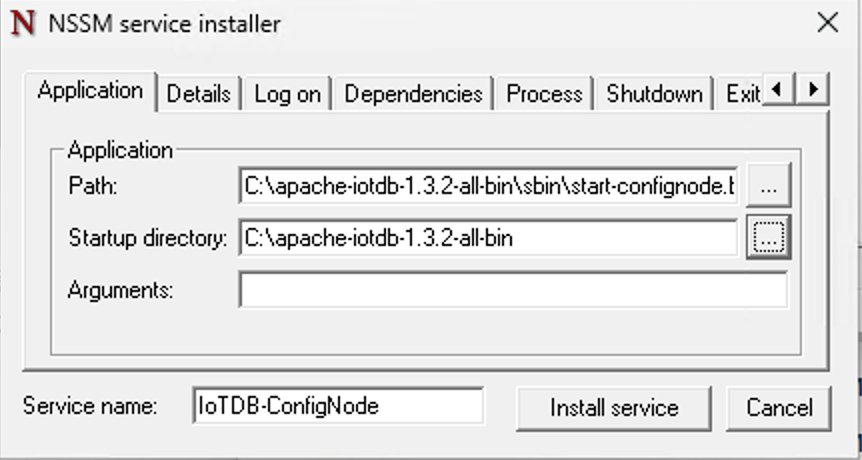This screenshot has width=862, height=460.
Task: Open the Shutdown tab
Action: [x=654, y=94]
